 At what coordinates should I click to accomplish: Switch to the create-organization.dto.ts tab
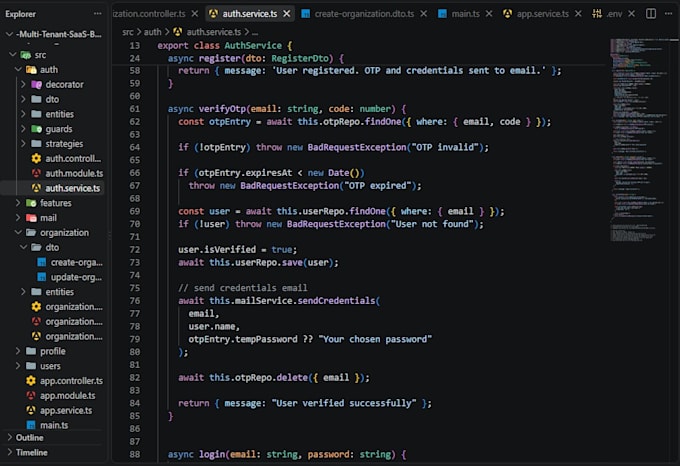364,14
